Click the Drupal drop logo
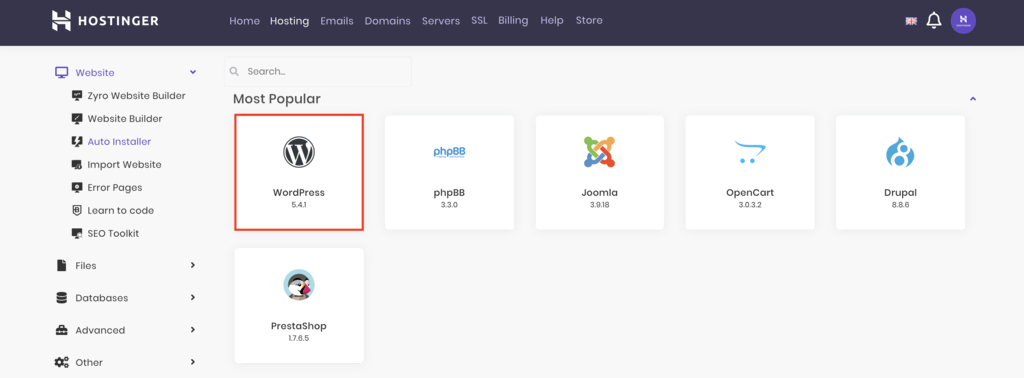 click(x=900, y=153)
